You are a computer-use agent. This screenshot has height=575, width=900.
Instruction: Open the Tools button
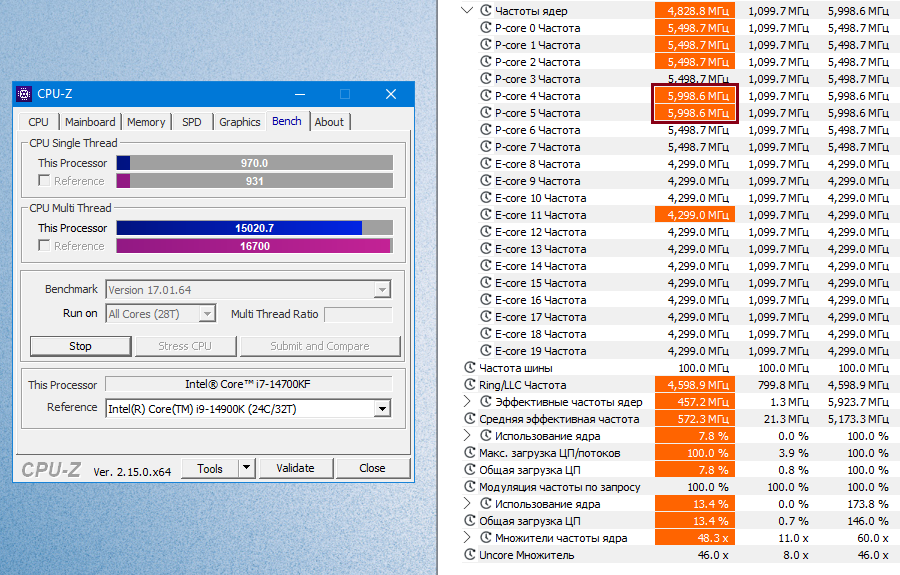(210, 468)
